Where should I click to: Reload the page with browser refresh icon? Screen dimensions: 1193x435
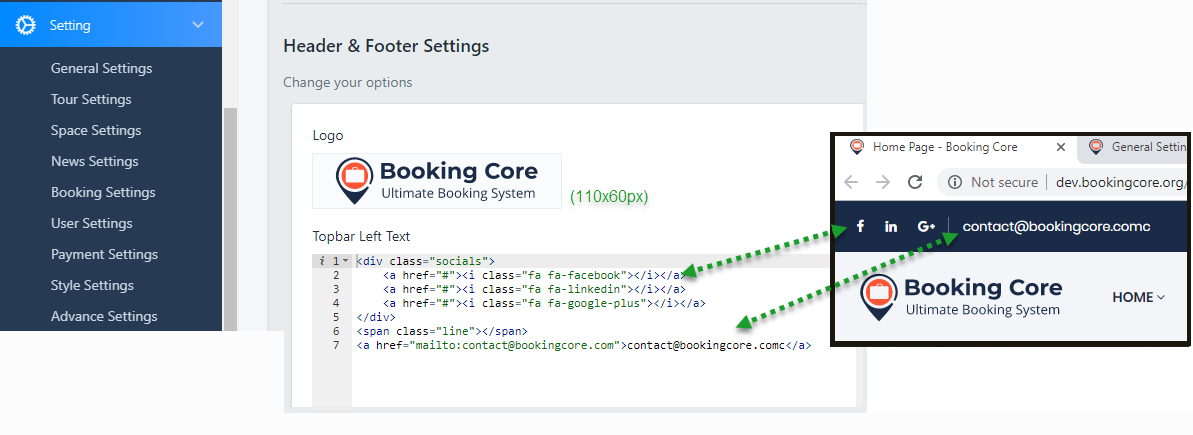coord(914,182)
